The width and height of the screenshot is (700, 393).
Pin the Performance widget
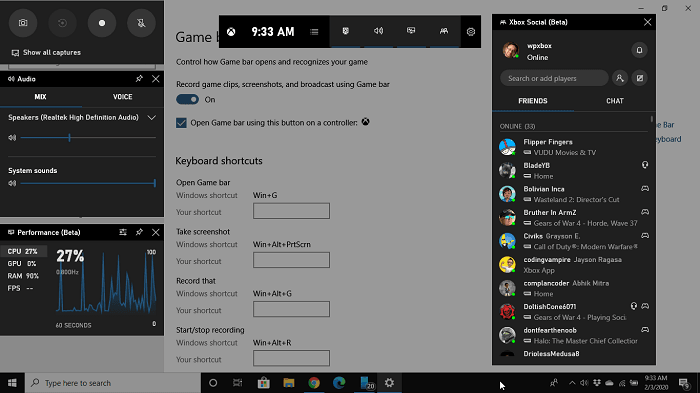[139, 232]
